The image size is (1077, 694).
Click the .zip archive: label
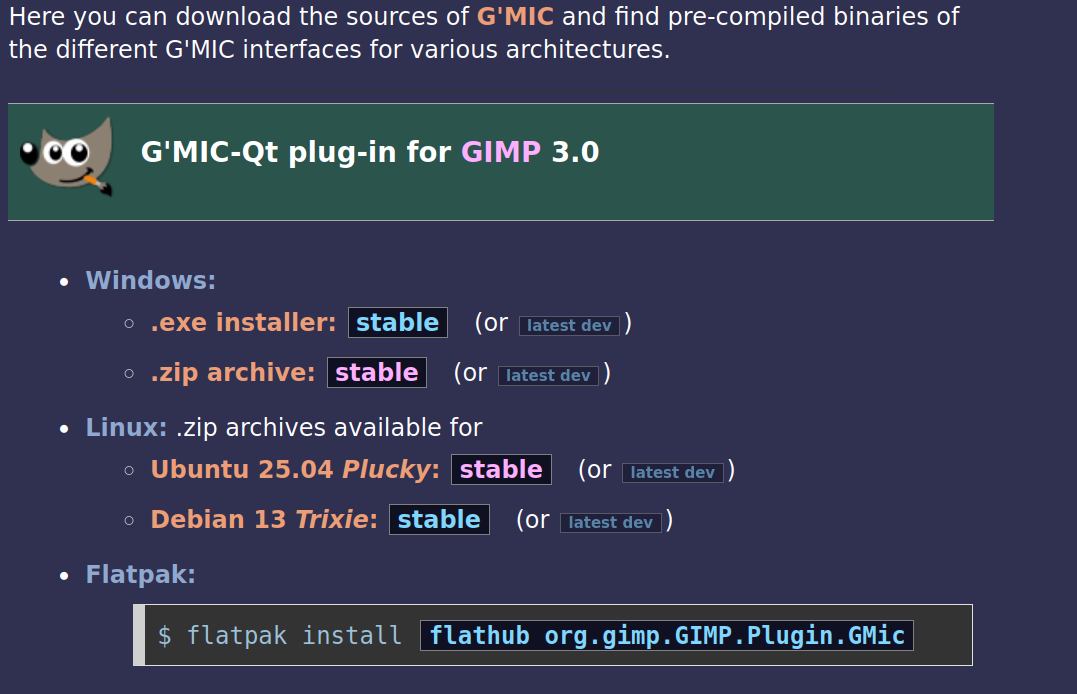233,372
